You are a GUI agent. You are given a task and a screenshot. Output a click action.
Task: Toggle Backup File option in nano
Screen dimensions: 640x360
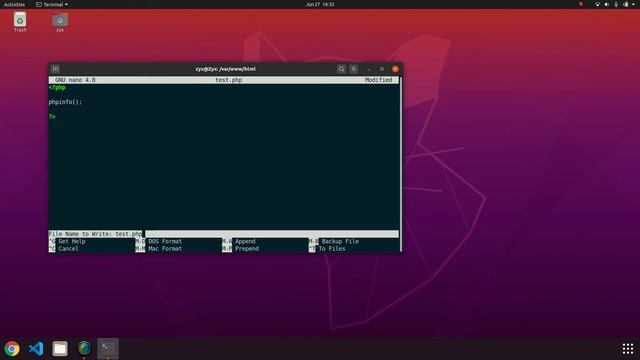(x=334, y=242)
